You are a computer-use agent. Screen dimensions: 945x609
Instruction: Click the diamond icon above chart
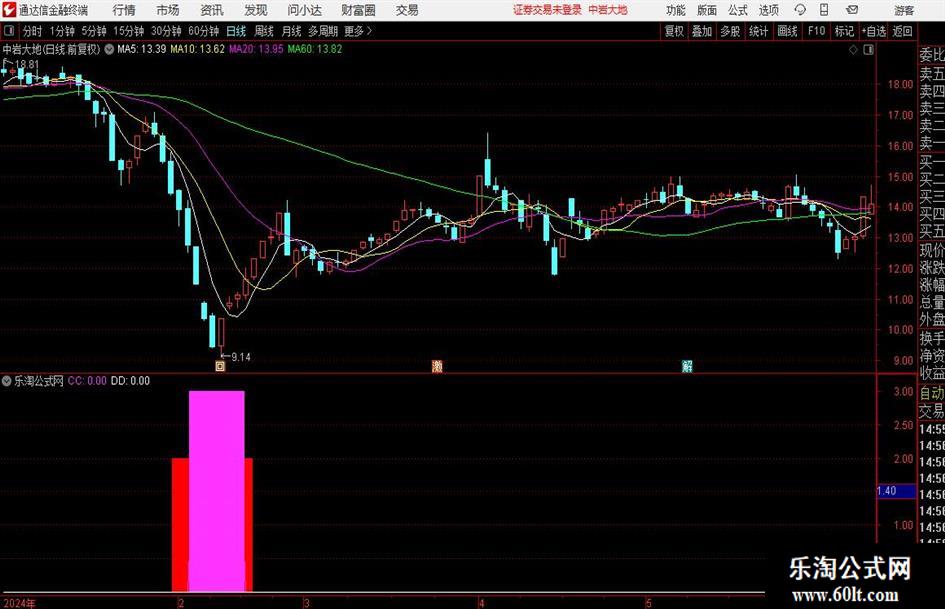point(853,50)
